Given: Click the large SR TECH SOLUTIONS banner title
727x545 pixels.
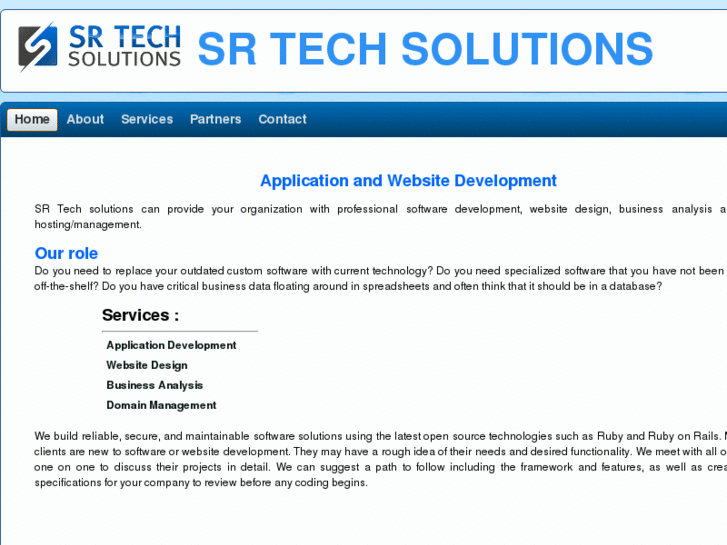Looking at the screenshot, I should coord(425,49).
